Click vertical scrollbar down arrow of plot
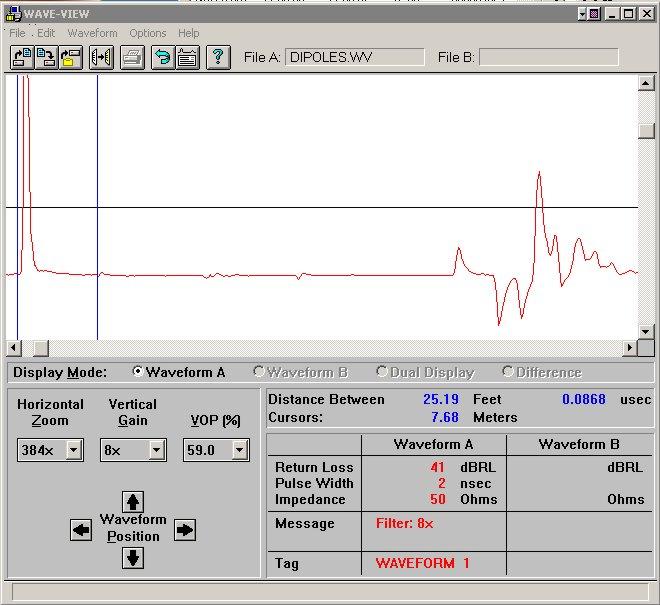The width and height of the screenshot is (660, 605). tap(646, 331)
